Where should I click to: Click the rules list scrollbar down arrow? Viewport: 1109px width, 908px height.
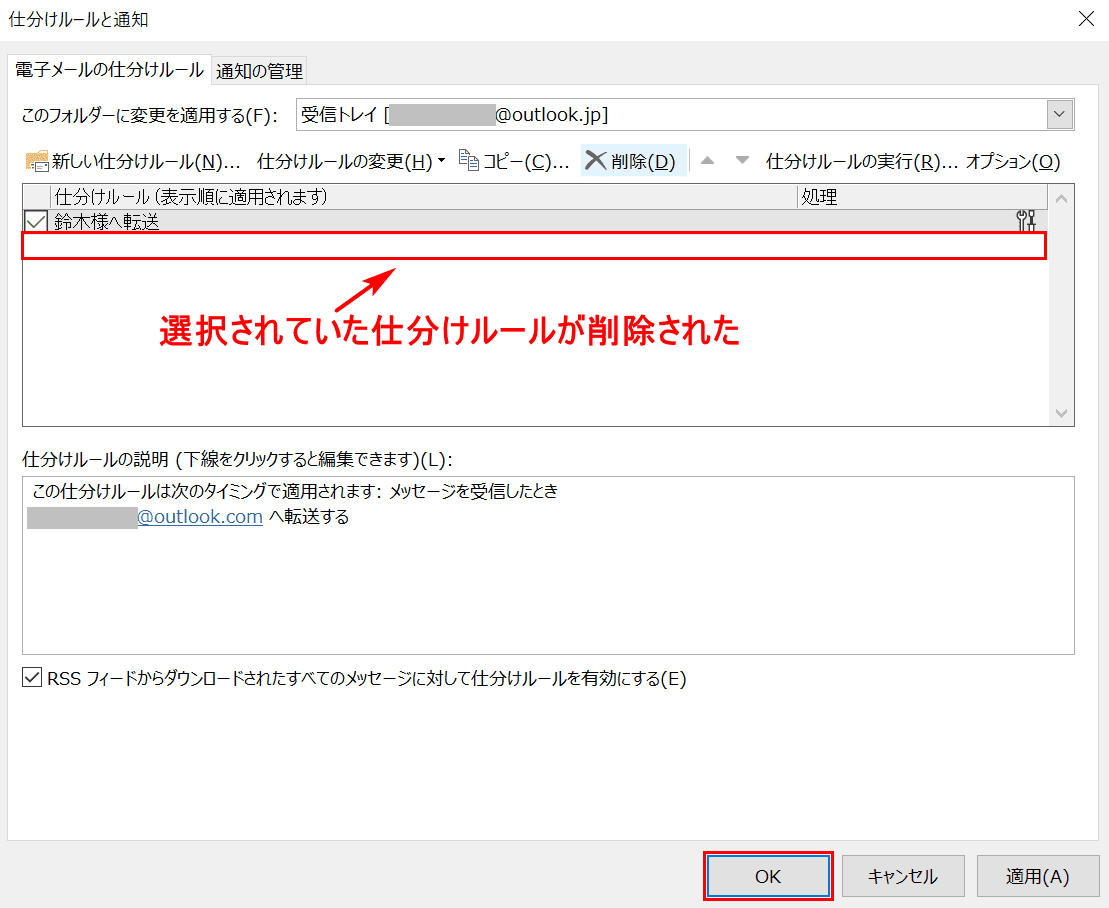tap(1061, 413)
